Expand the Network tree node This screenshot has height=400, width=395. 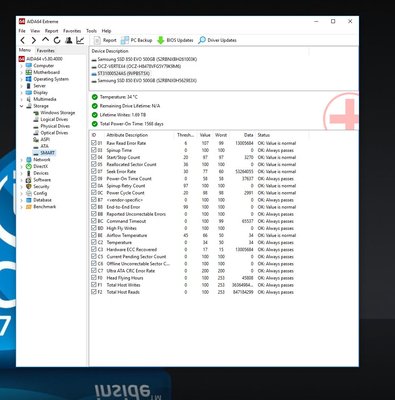click(21, 160)
